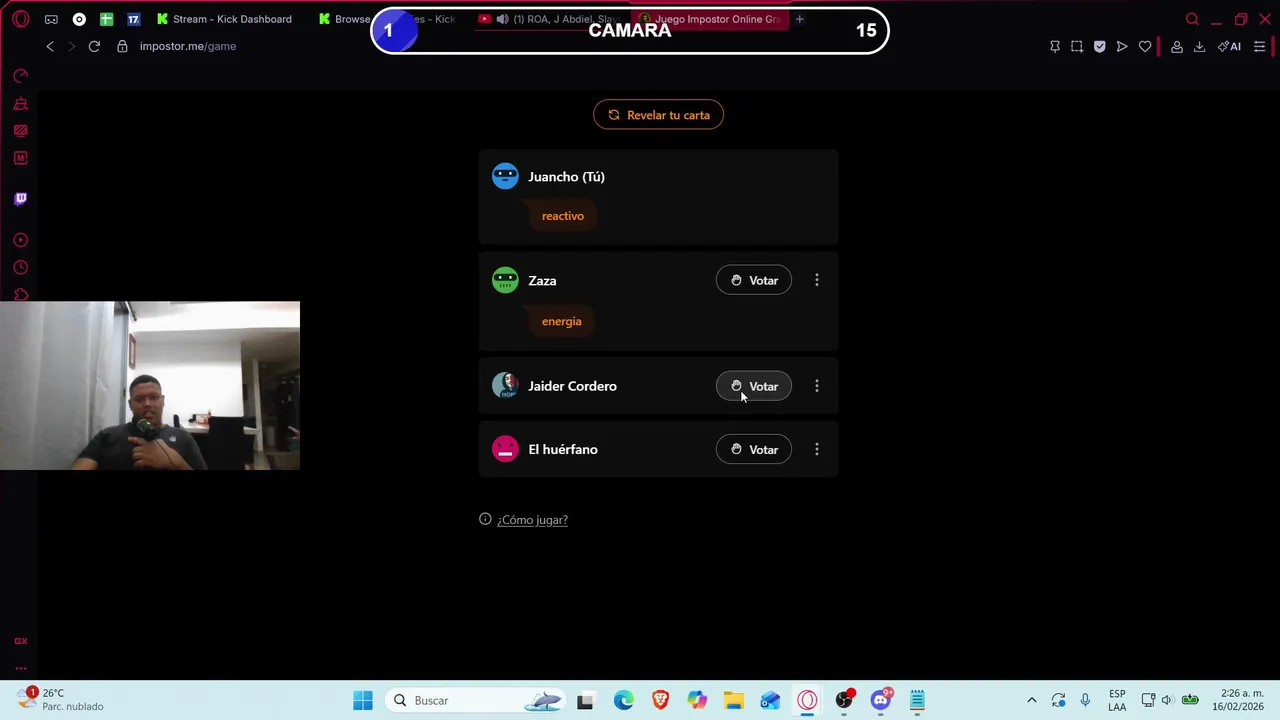
Task: Open the Twitch sidebar icon
Action: point(20,198)
